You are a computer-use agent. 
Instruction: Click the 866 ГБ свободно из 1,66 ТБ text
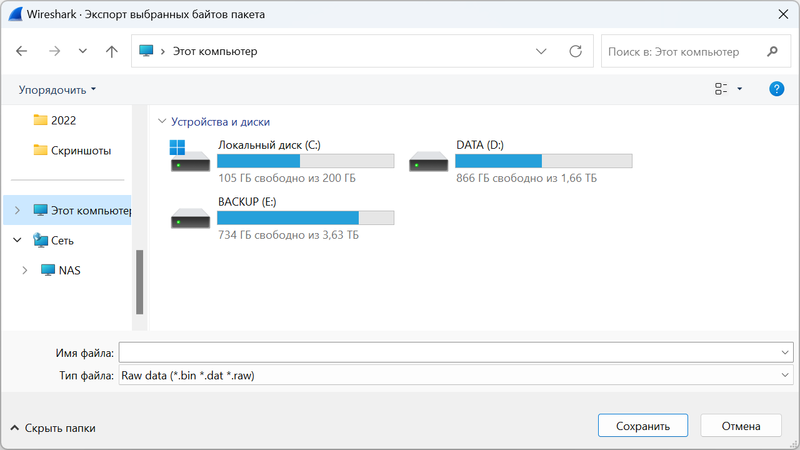tap(526, 178)
